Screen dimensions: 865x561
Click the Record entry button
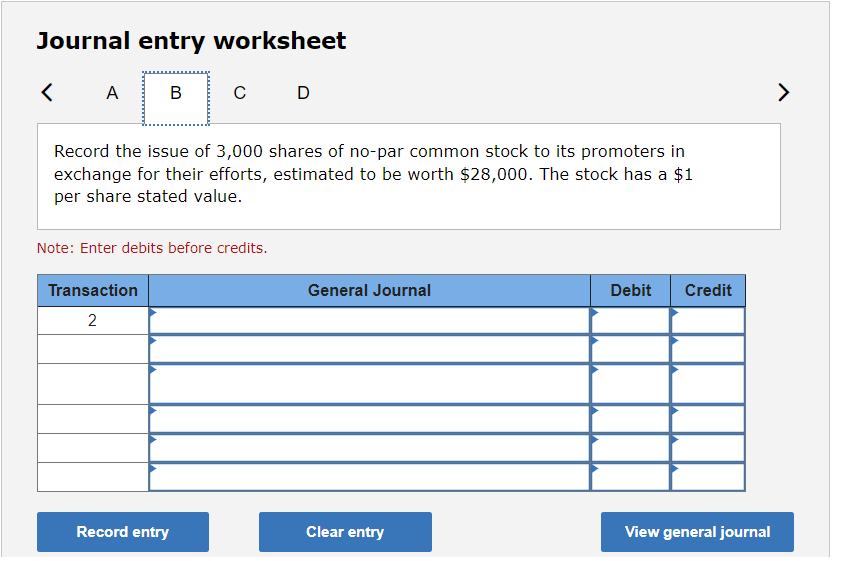point(123,532)
